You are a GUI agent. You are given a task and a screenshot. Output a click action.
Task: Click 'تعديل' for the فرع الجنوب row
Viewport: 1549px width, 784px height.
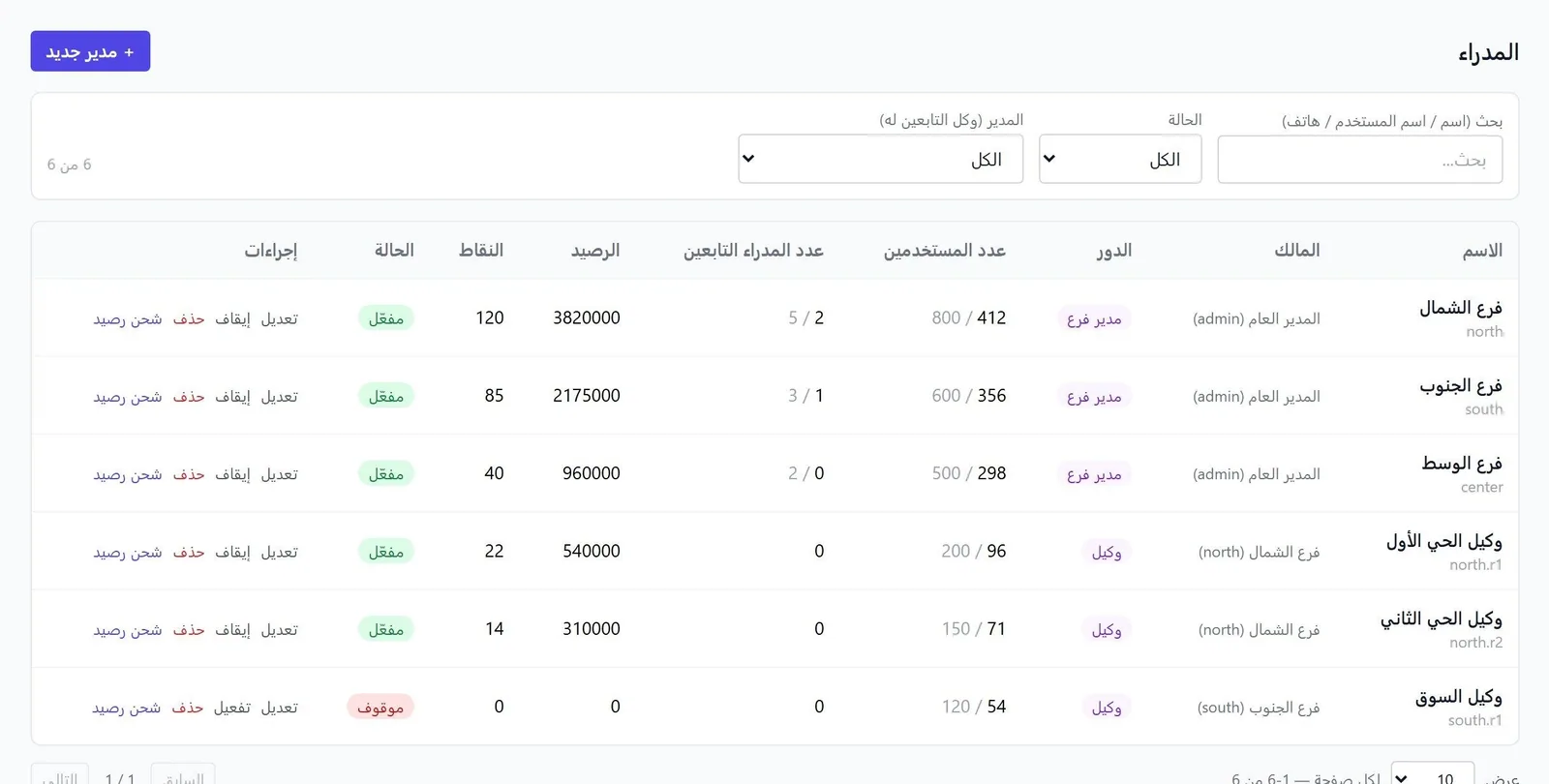click(280, 396)
